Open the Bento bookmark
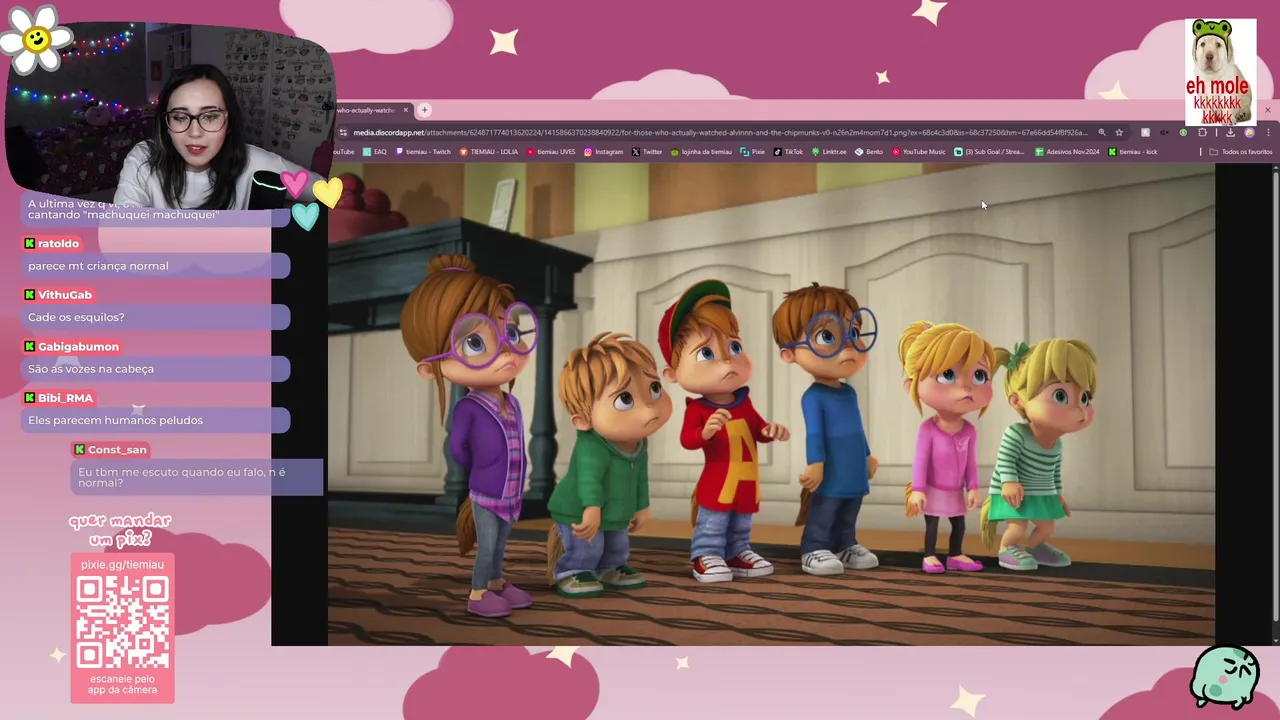Viewport: 1280px width, 720px height. coord(868,152)
